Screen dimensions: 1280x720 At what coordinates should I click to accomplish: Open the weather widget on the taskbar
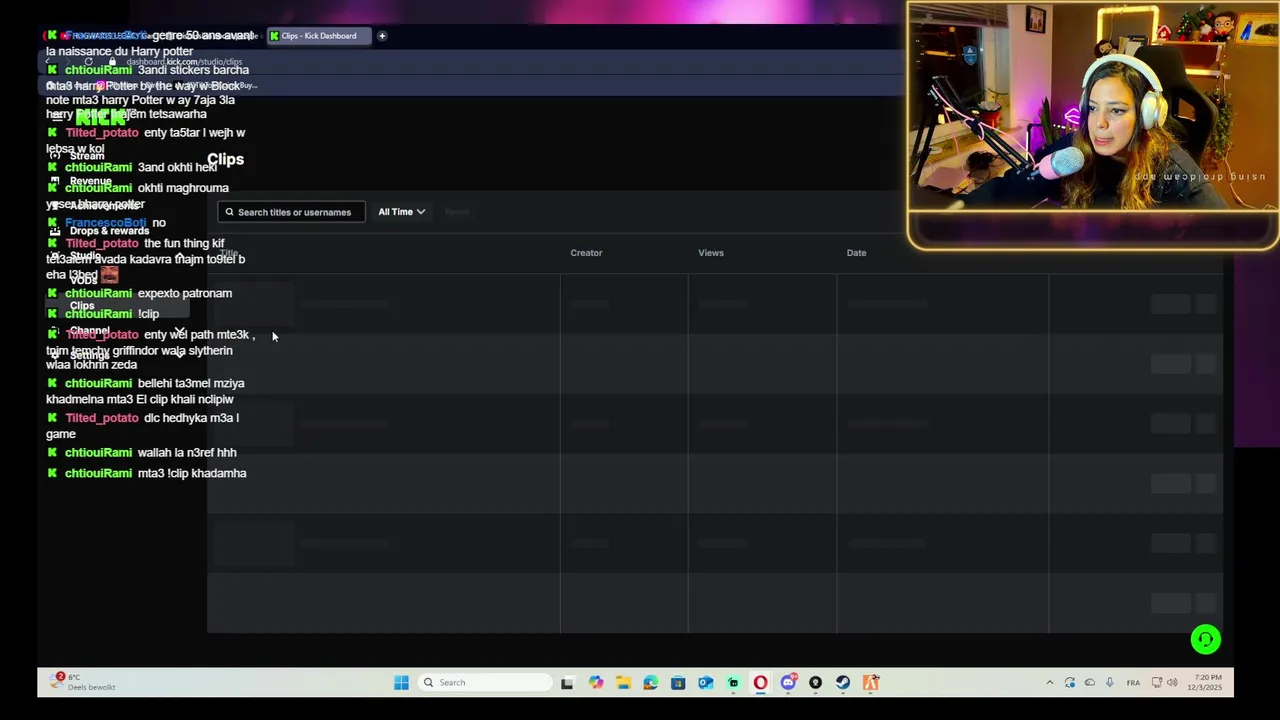click(83, 682)
